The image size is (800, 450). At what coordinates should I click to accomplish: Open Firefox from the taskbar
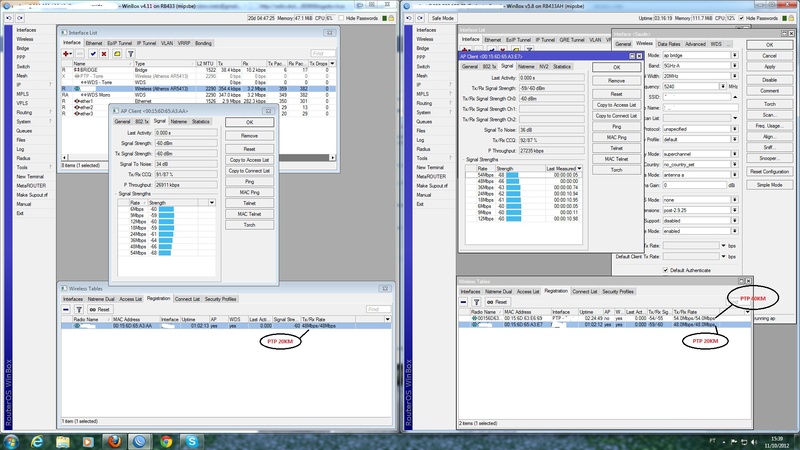point(114,441)
